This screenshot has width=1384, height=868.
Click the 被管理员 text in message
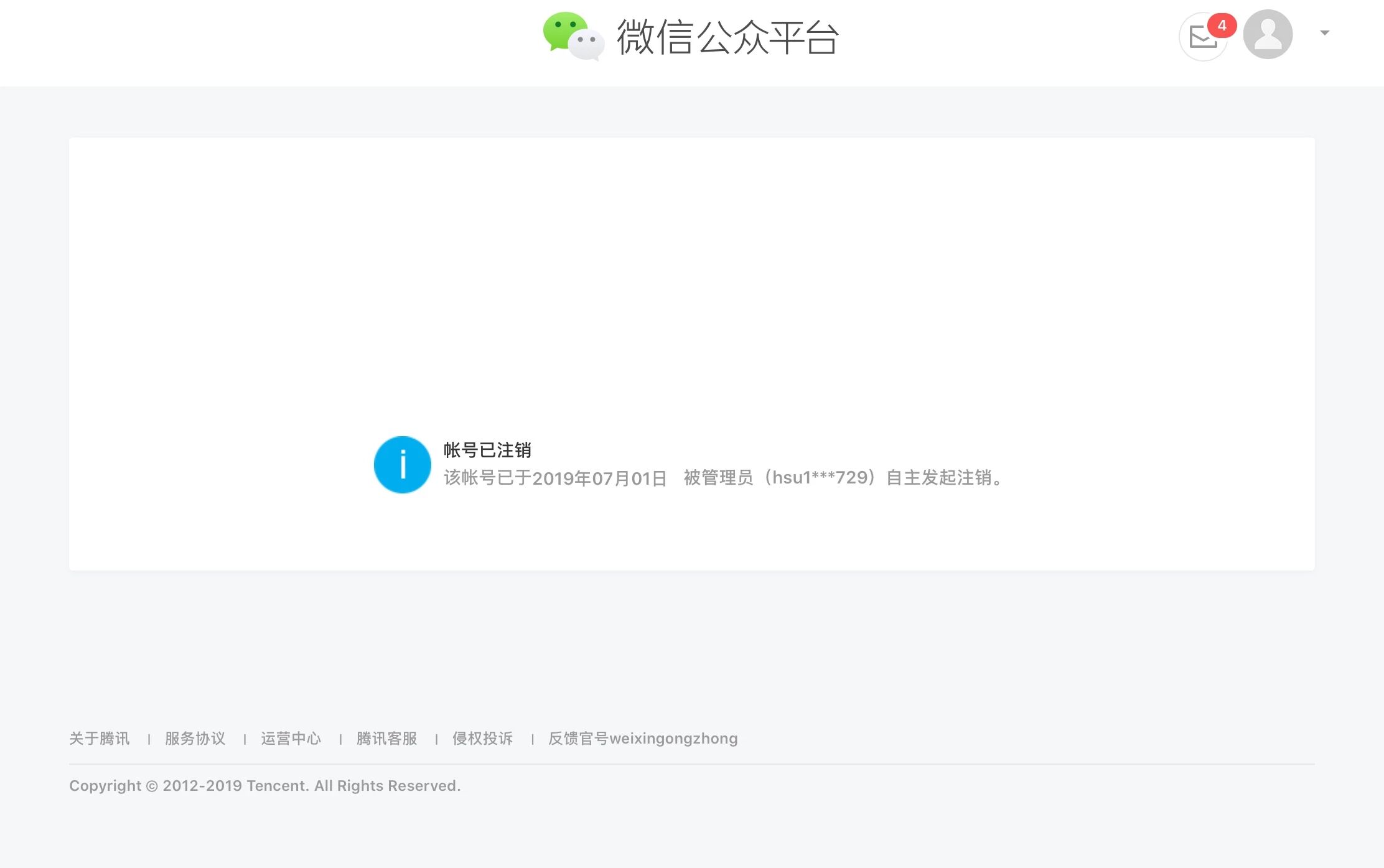coord(718,478)
